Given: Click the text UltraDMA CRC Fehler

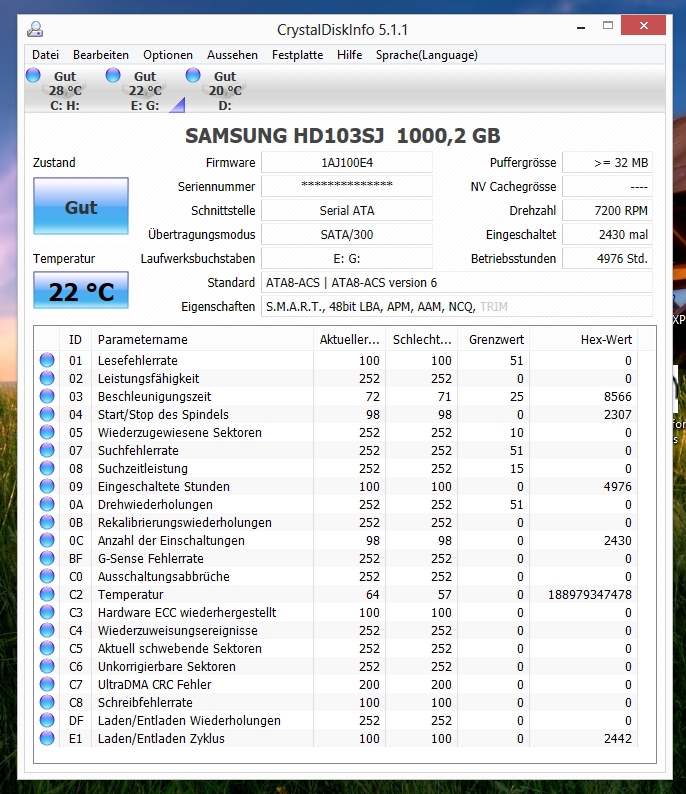Looking at the screenshot, I should (154, 685).
